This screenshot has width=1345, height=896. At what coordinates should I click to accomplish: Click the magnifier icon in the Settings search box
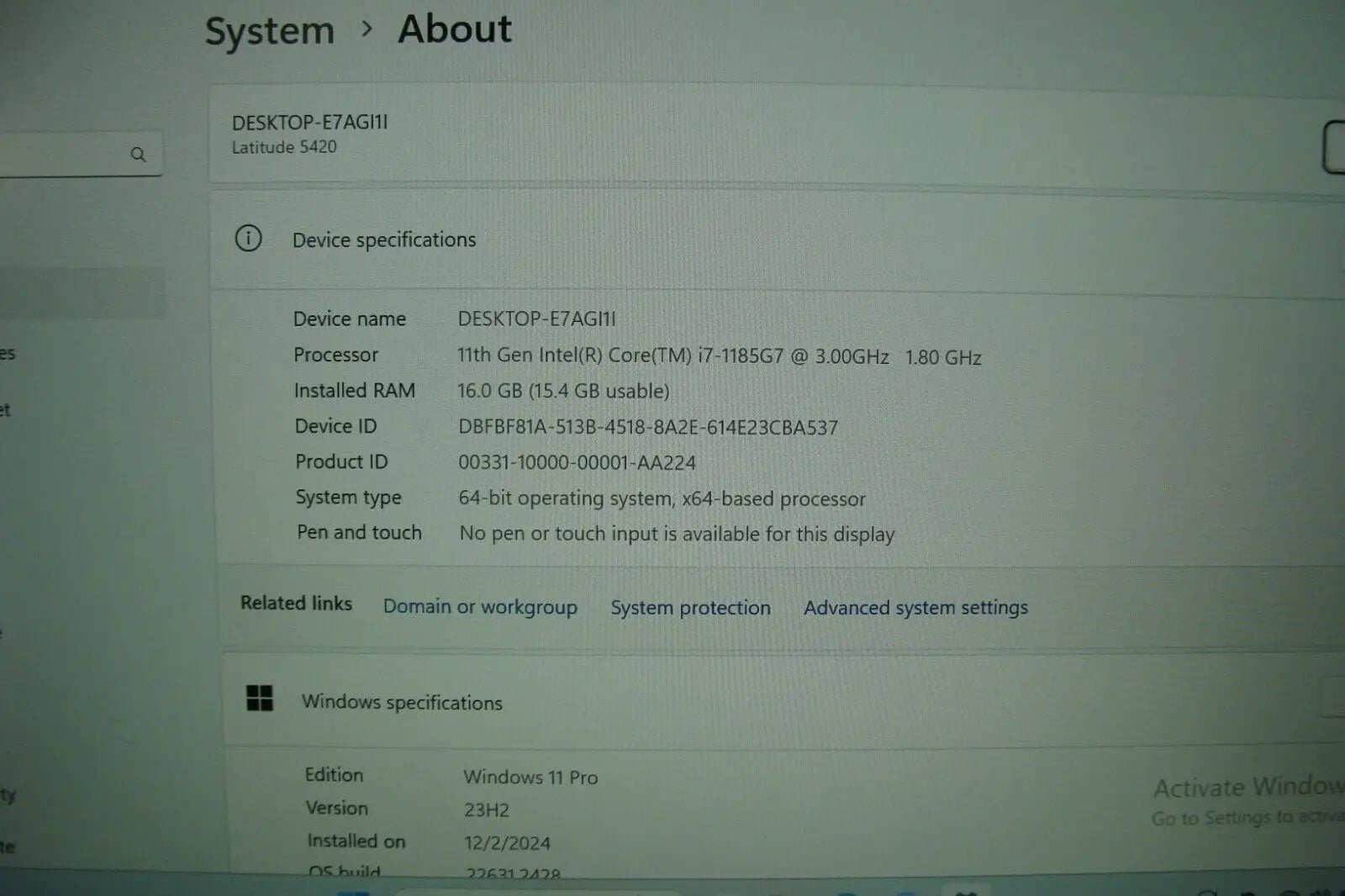(137, 153)
